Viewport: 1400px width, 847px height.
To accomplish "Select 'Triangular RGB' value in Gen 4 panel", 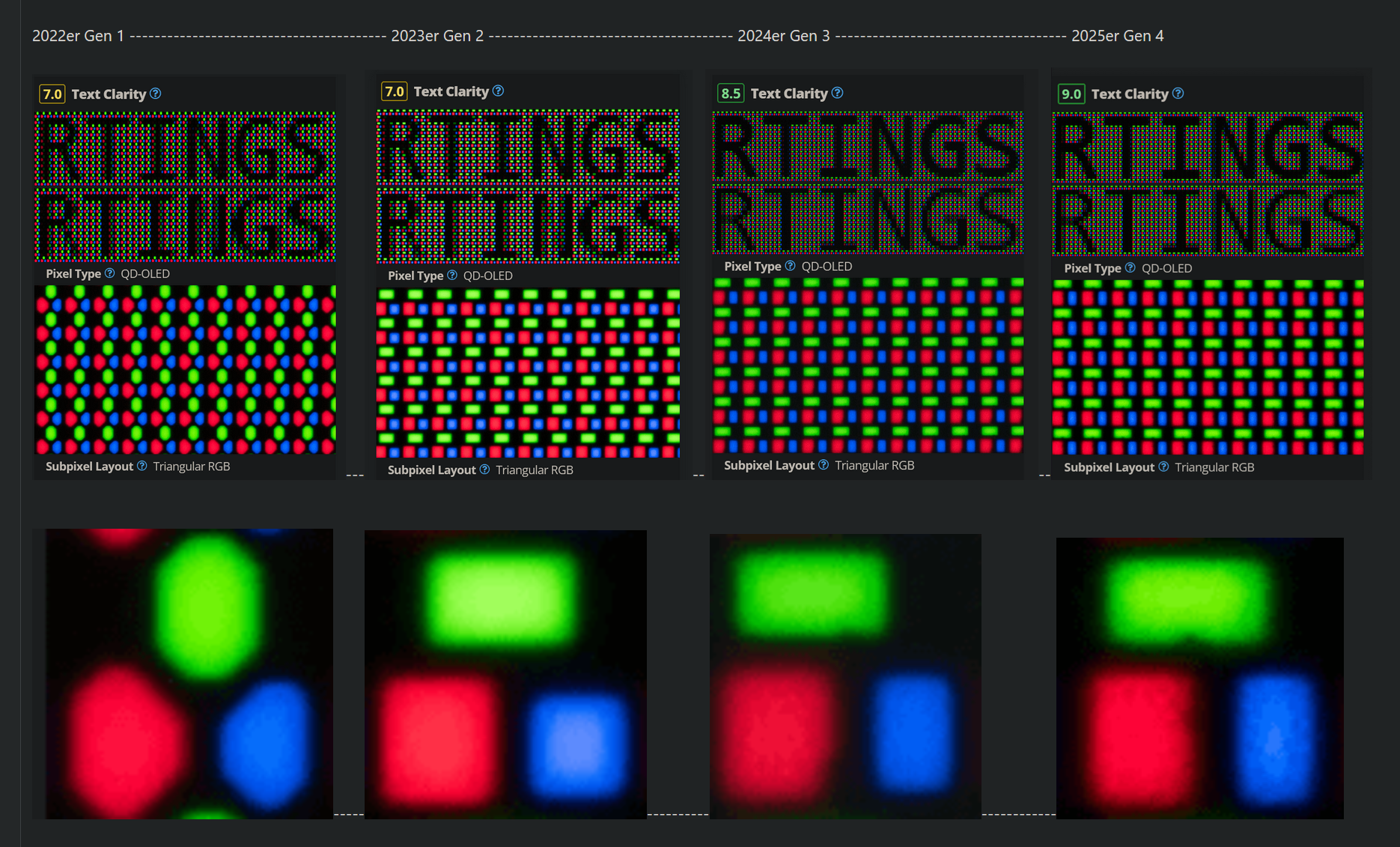I will 1214,467.
